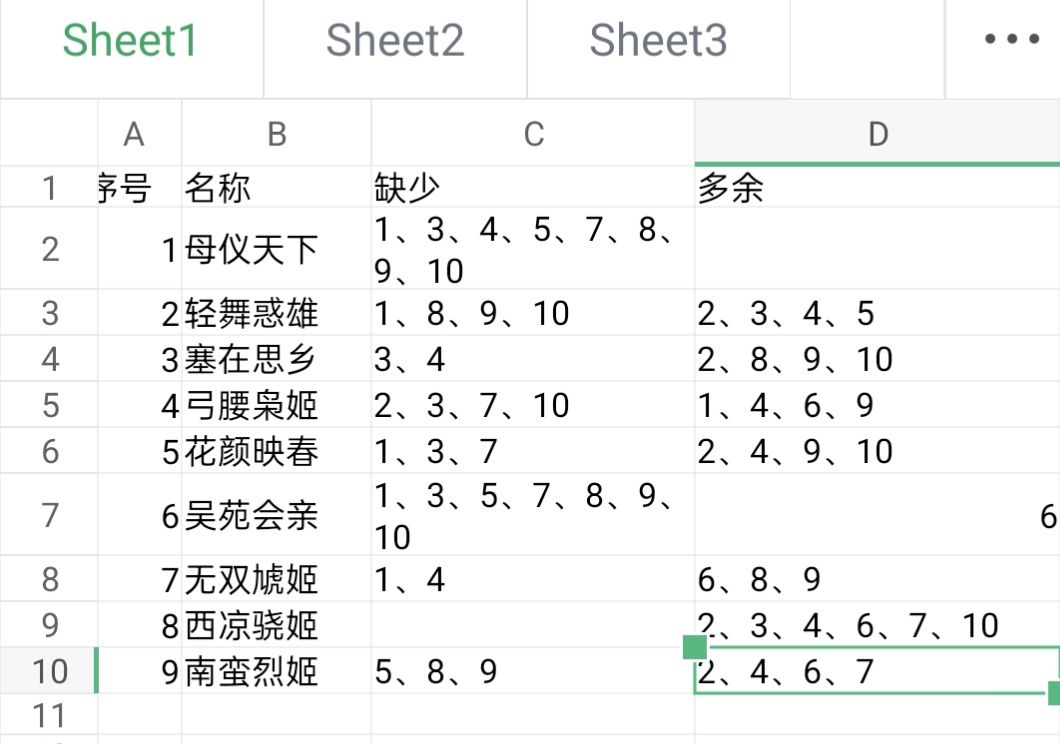The width and height of the screenshot is (1060, 744).
Task: Click the bottom-right selection handle of cell D10
Action: [x=1054, y=693]
